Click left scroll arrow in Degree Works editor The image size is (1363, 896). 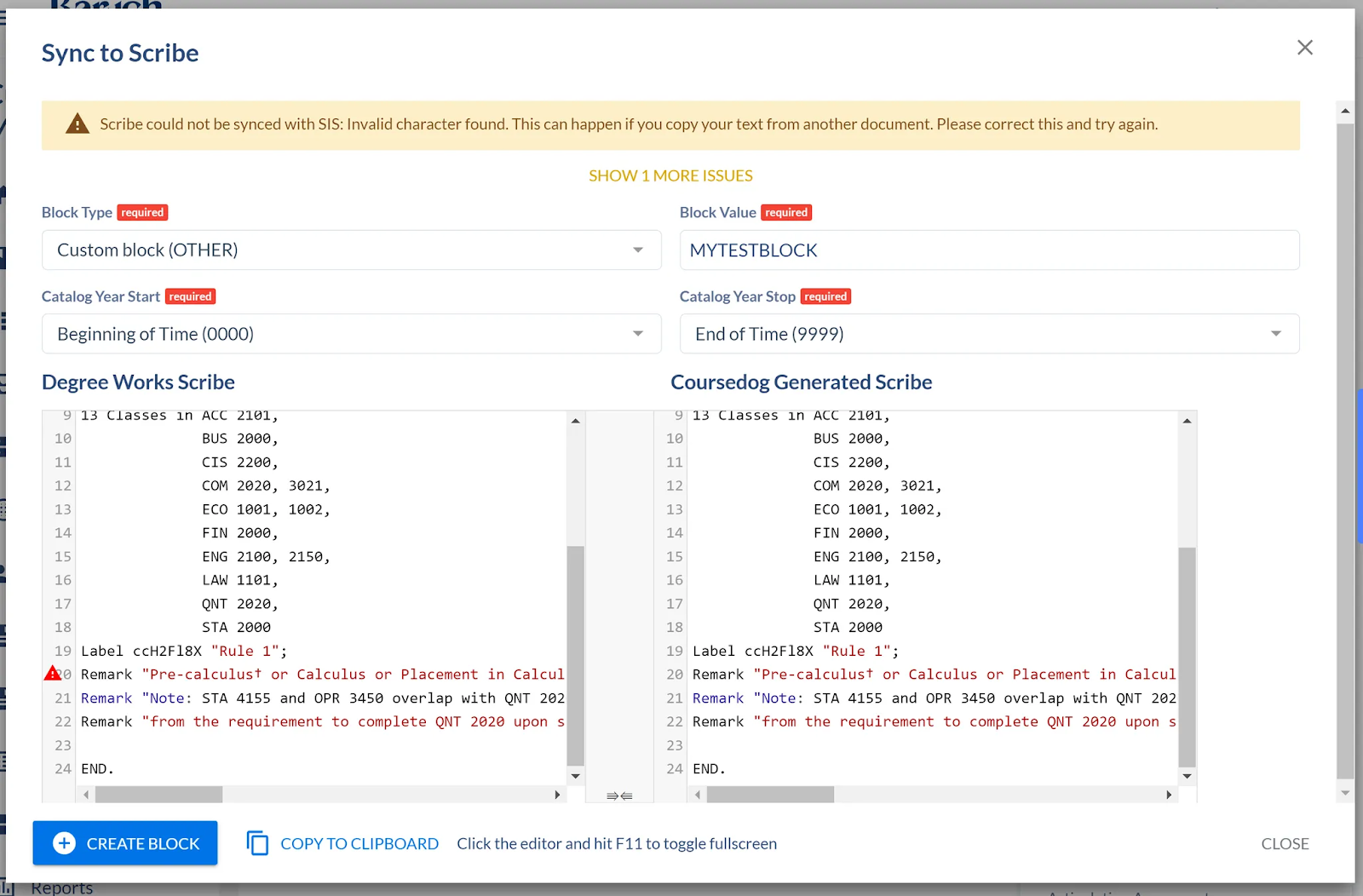(86, 795)
